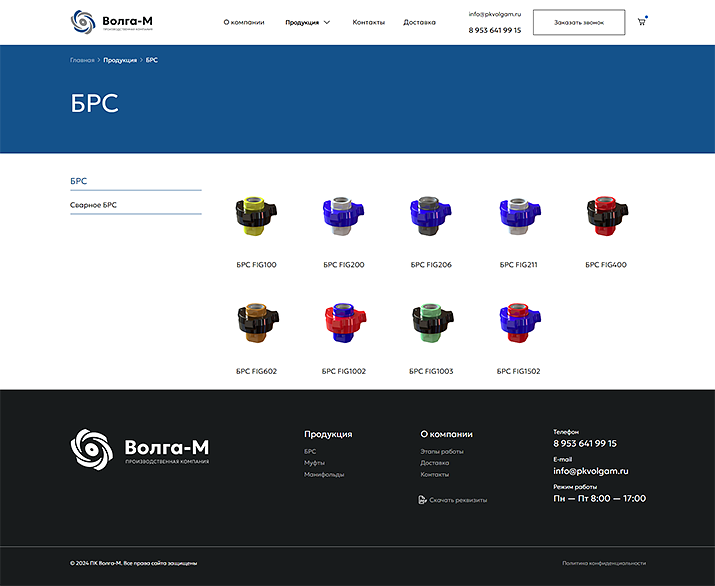Select Сварное БРС in the sidebar
The image size is (715, 586).
point(94,205)
